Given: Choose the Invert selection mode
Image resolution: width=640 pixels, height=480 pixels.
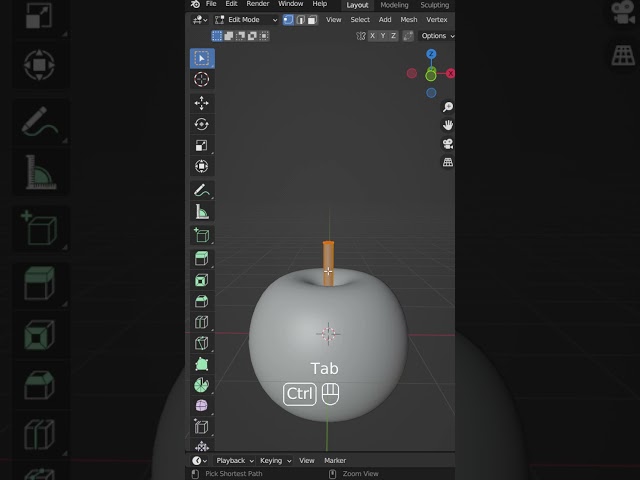Looking at the screenshot, I should tap(253, 36).
